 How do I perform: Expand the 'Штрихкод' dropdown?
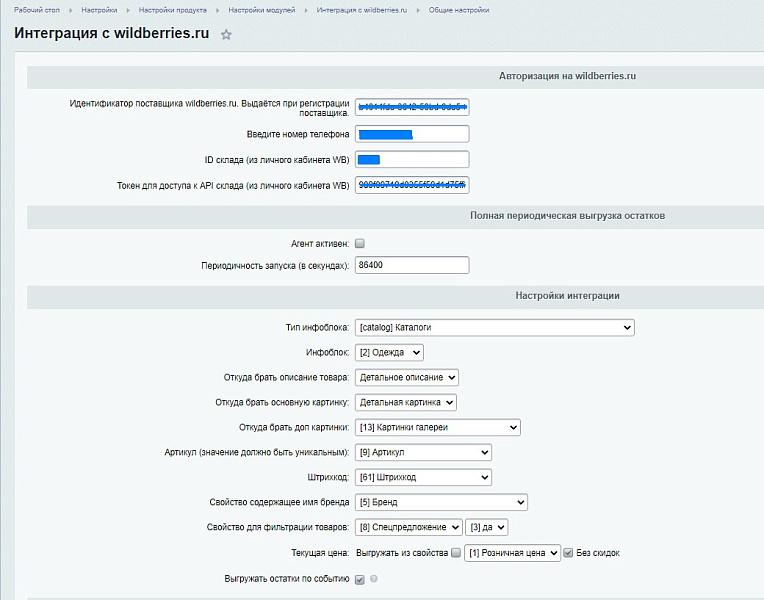pos(423,477)
